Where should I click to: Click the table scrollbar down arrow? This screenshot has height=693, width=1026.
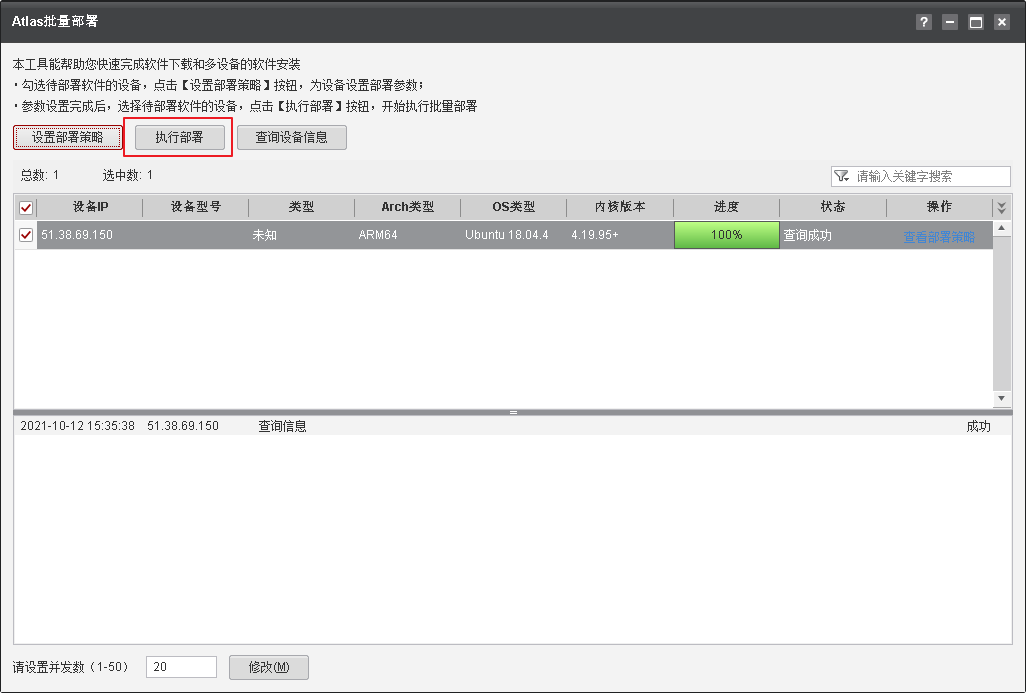[x=1001, y=398]
